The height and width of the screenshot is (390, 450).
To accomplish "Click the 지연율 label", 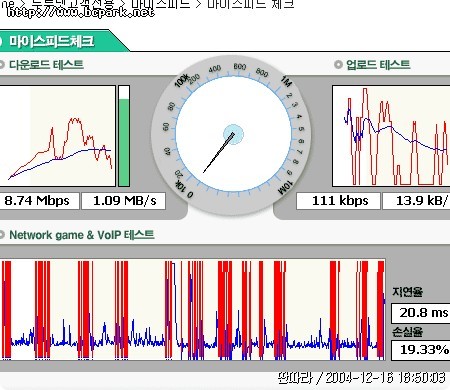I will (407, 292).
